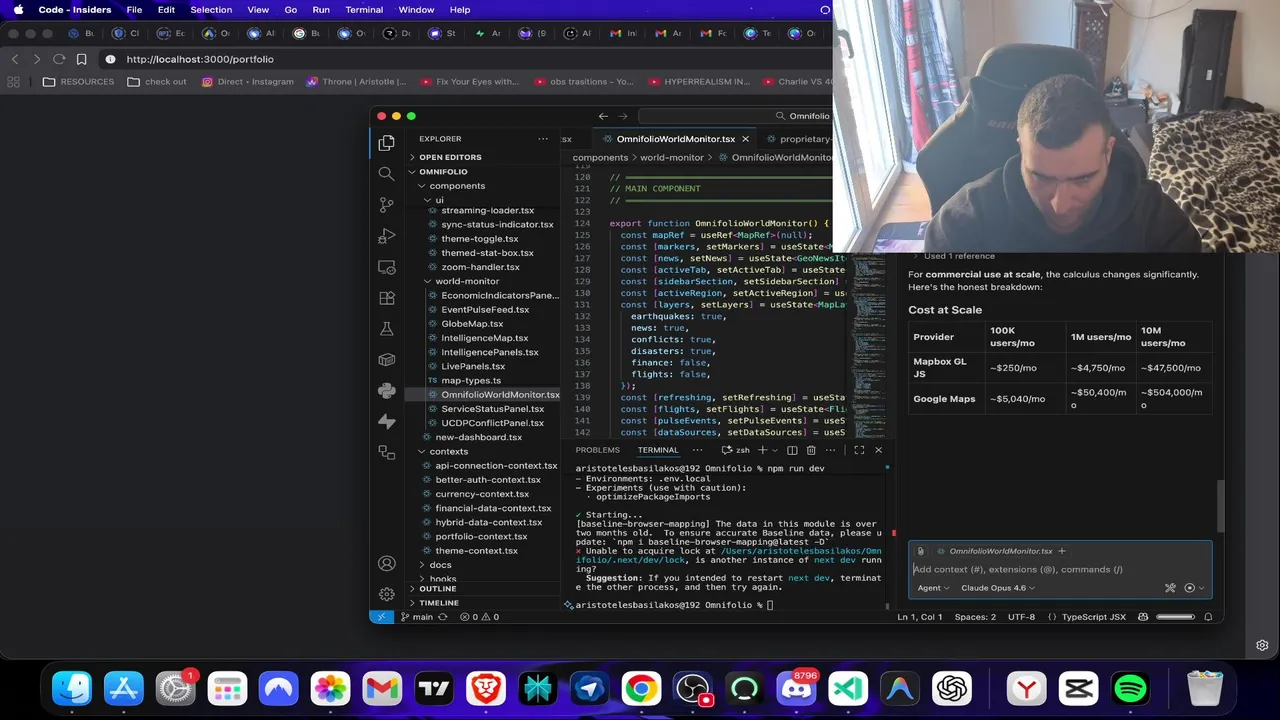Open the Run menu
The width and height of the screenshot is (1280, 720).
pos(321,10)
